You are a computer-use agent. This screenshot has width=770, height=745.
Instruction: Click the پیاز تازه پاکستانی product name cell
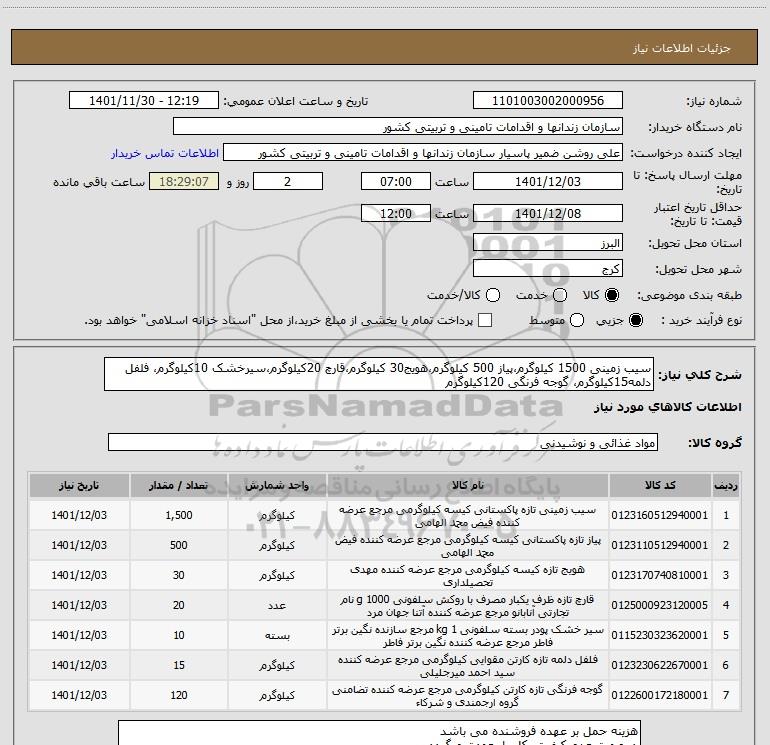tap(468, 545)
